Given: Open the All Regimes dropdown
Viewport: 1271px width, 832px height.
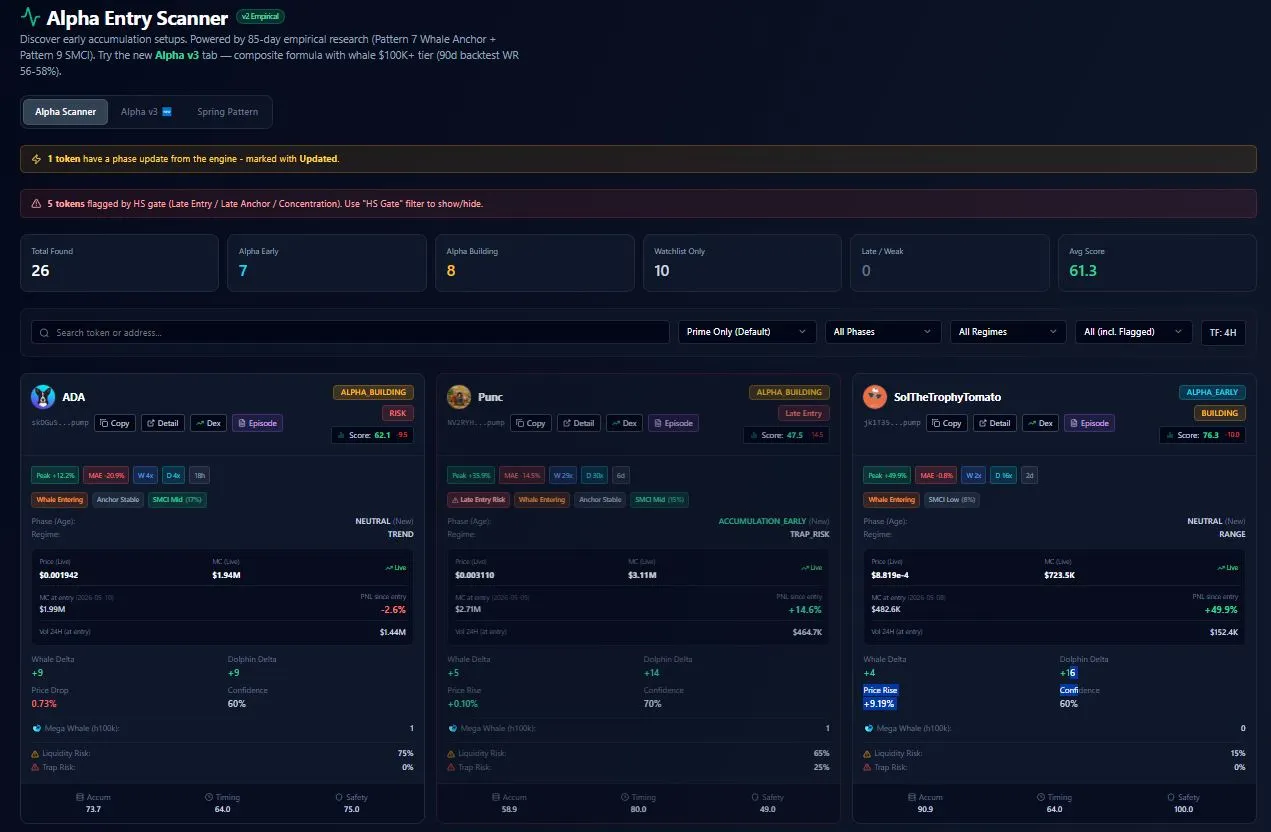Looking at the screenshot, I should (1008, 332).
